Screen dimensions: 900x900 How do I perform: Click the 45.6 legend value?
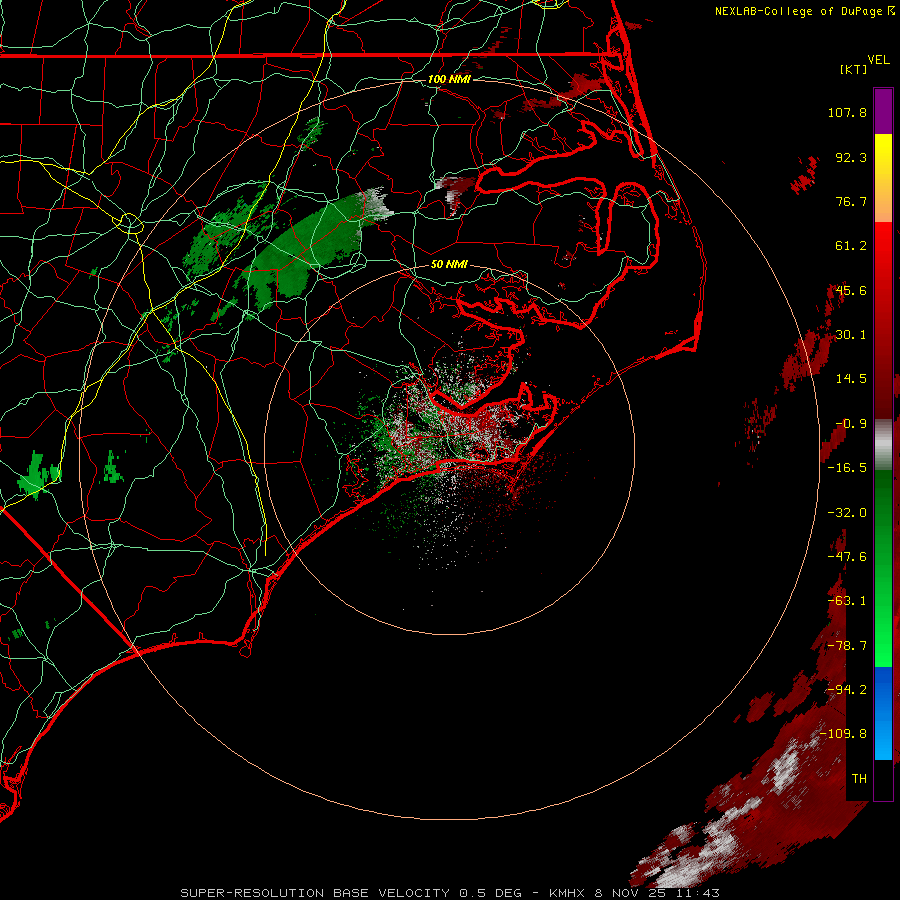[x=851, y=290]
